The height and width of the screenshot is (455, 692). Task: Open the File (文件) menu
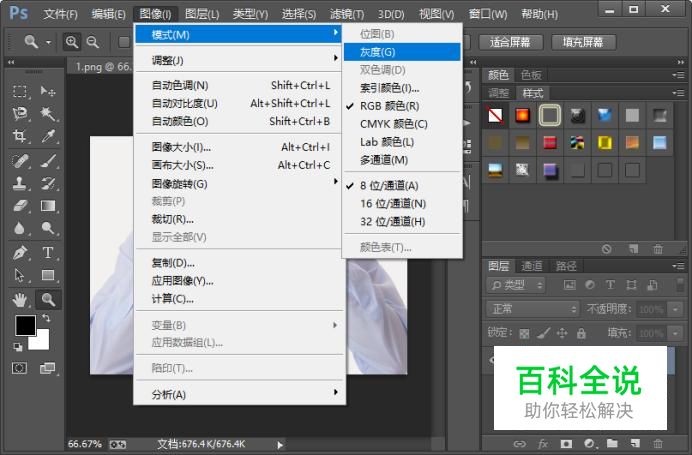(60, 14)
